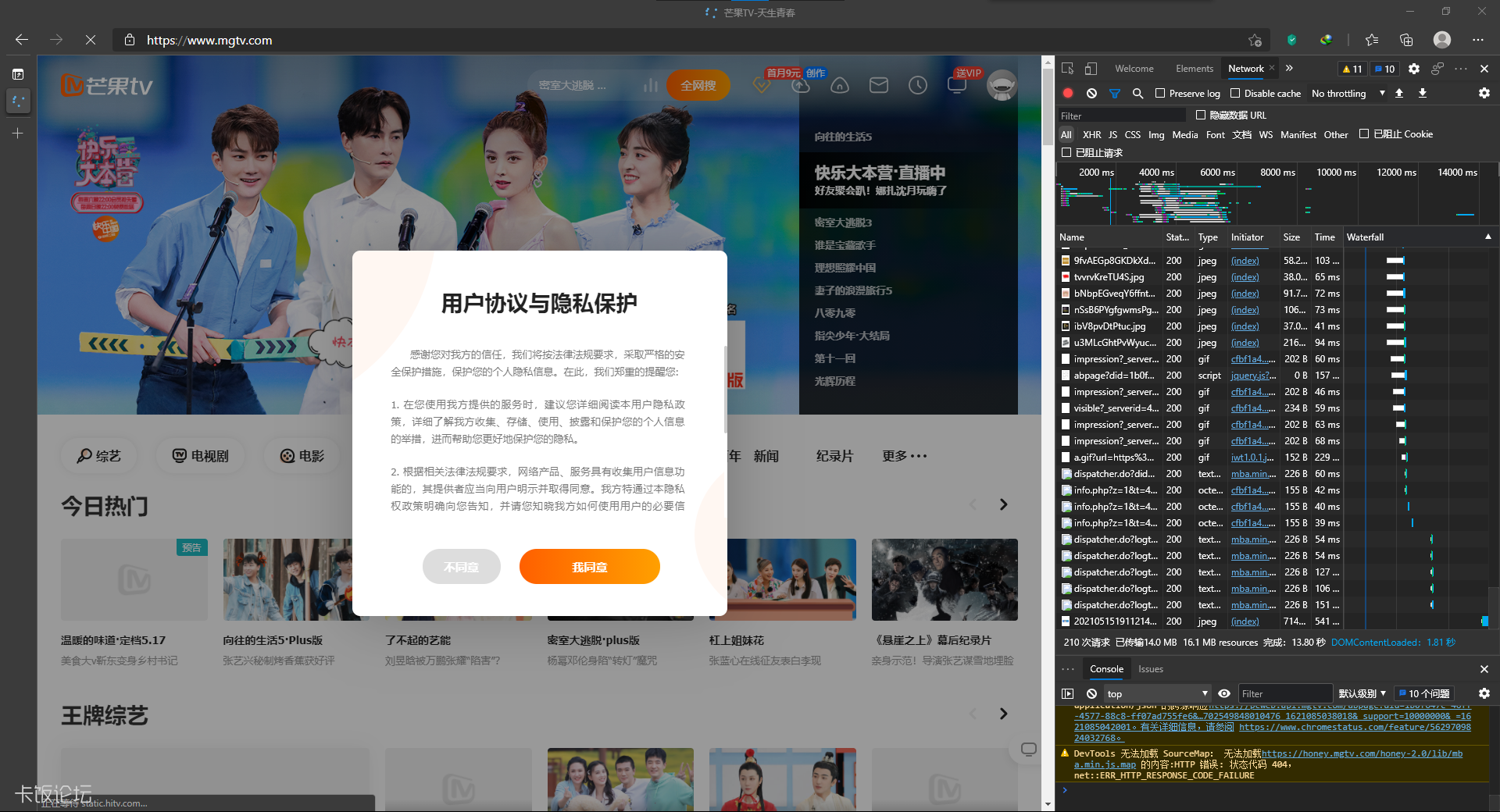
Task: Switch to the Issues drawer tab
Action: (1150, 669)
